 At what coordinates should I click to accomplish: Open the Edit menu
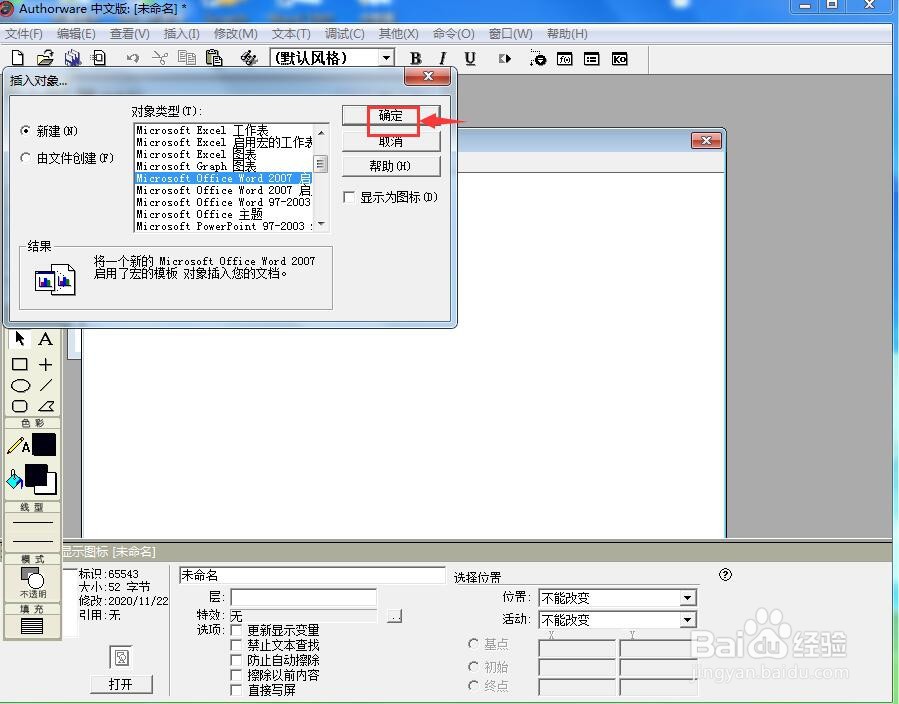(x=76, y=34)
